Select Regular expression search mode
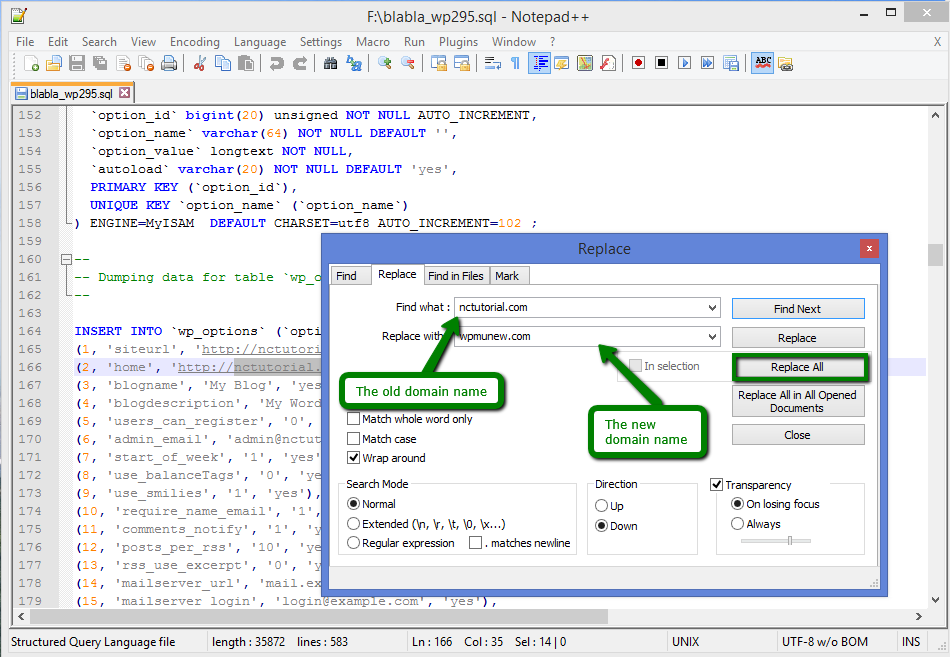The width and height of the screenshot is (950, 657). pyautogui.click(x=353, y=543)
